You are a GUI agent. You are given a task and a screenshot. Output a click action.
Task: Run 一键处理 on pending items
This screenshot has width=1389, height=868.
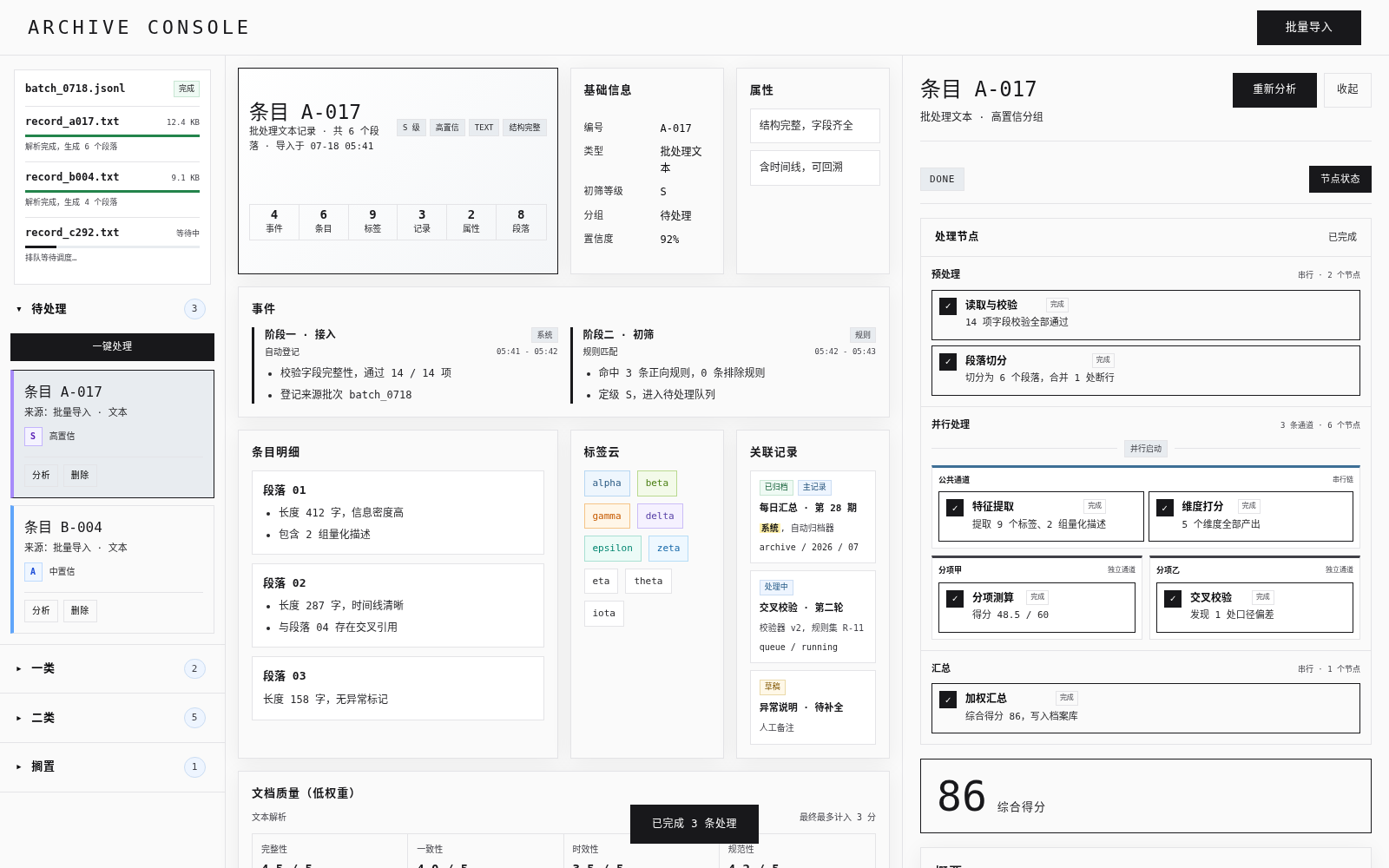pyautogui.click(x=112, y=347)
